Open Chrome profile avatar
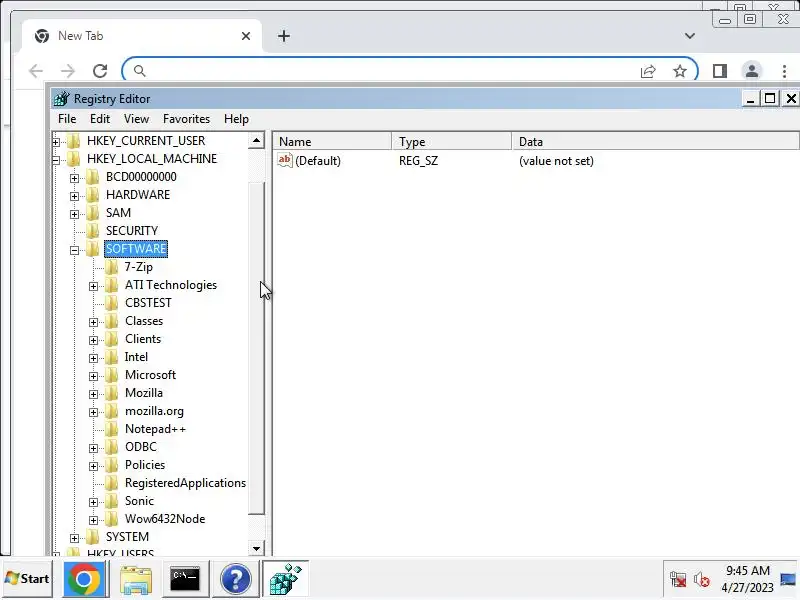This screenshot has width=800, height=600. pos(752,71)
